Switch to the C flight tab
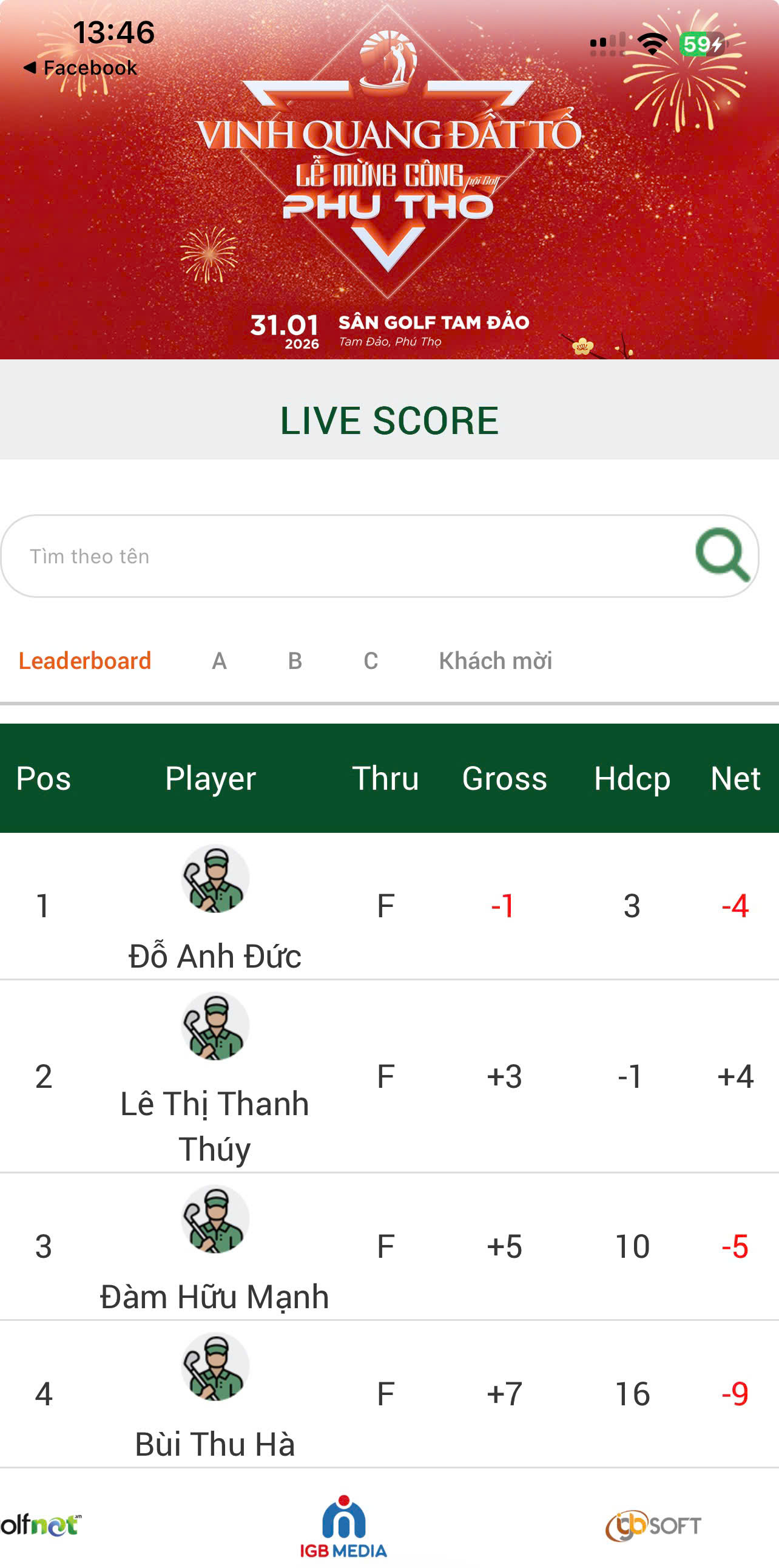 point(371,660)
